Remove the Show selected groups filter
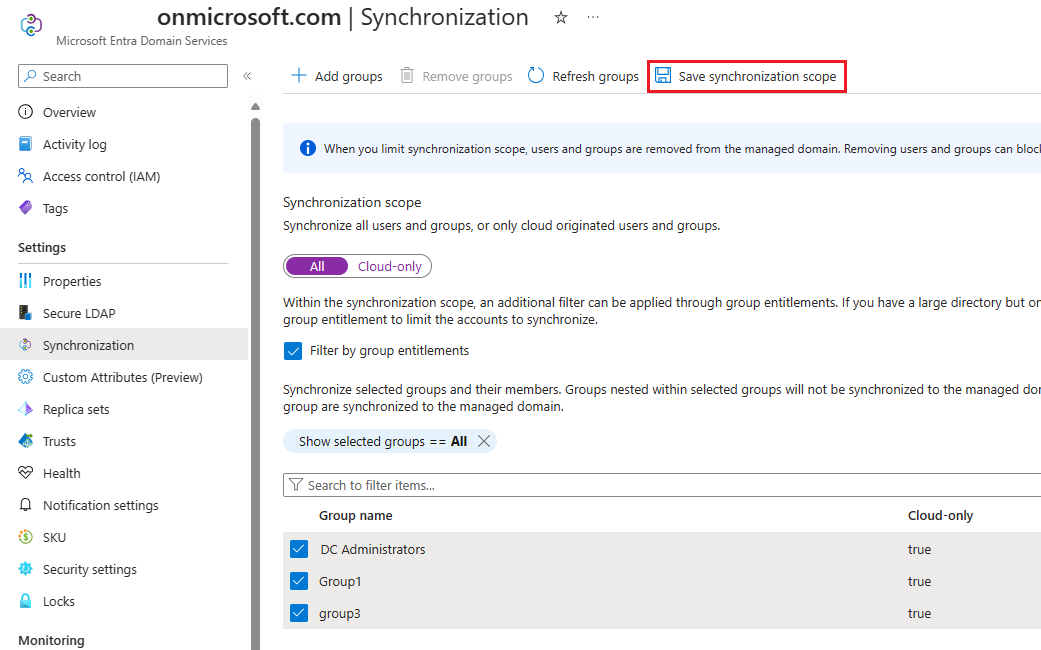This screenshot has height=650, width=1041. [484, 441]
